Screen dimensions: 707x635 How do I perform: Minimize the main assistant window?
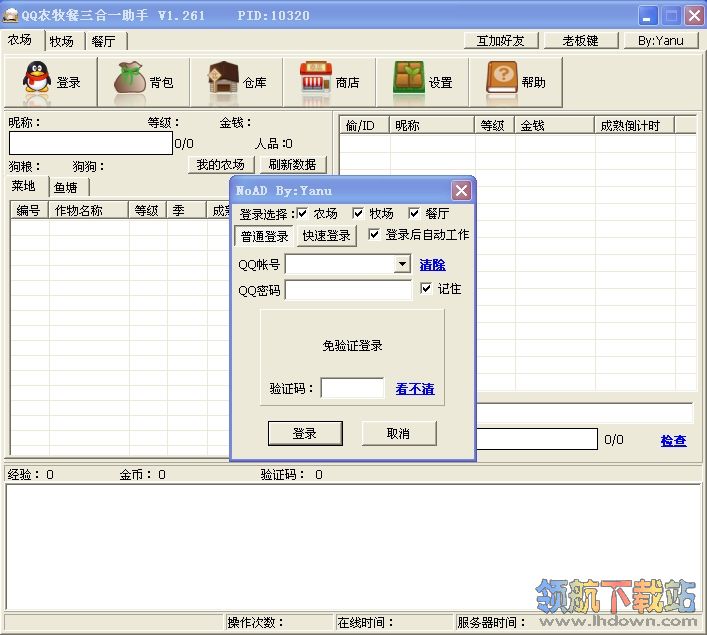(647, 15)
